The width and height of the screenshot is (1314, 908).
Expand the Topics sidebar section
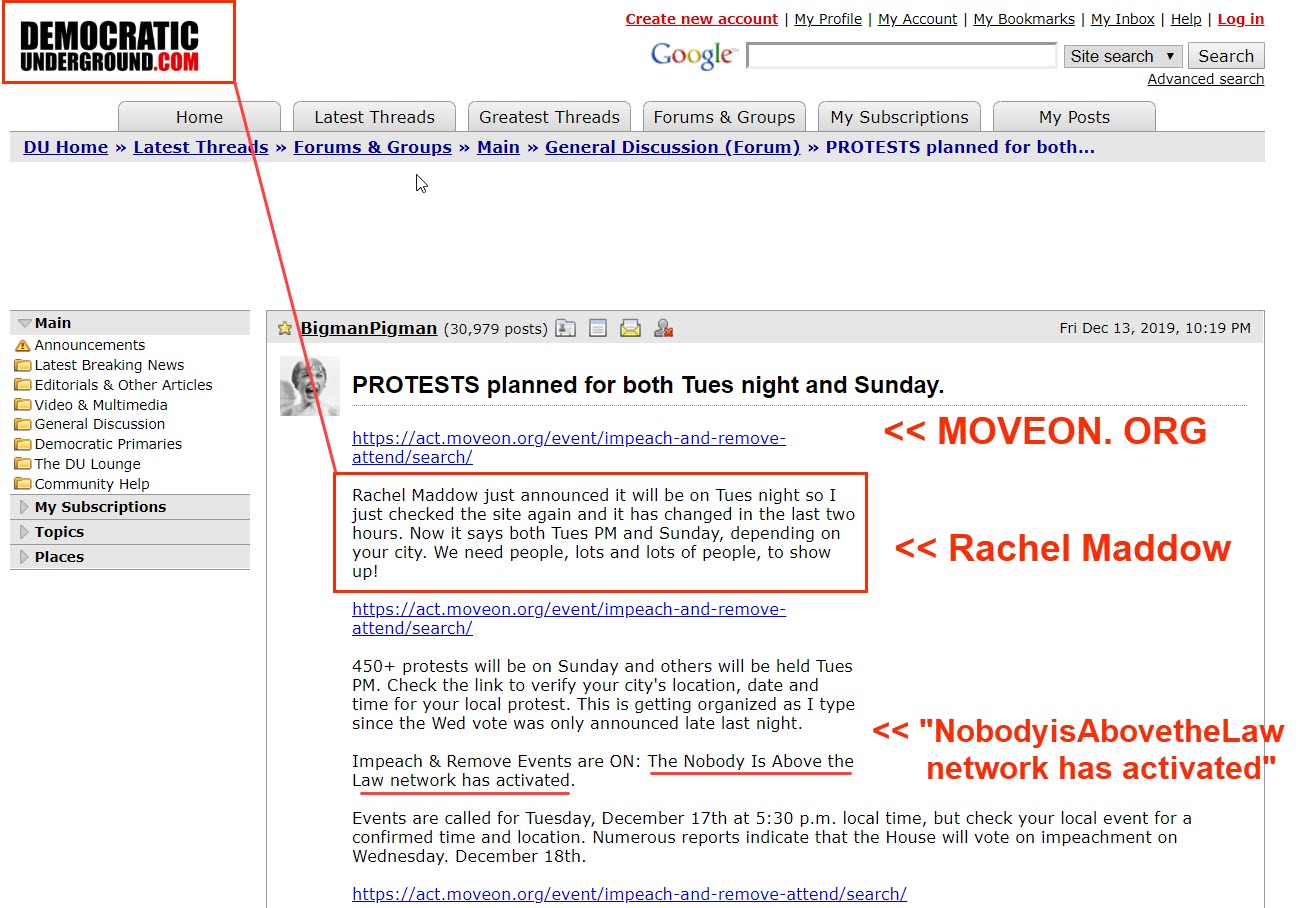pyautogui.click(x=24, y=532)
